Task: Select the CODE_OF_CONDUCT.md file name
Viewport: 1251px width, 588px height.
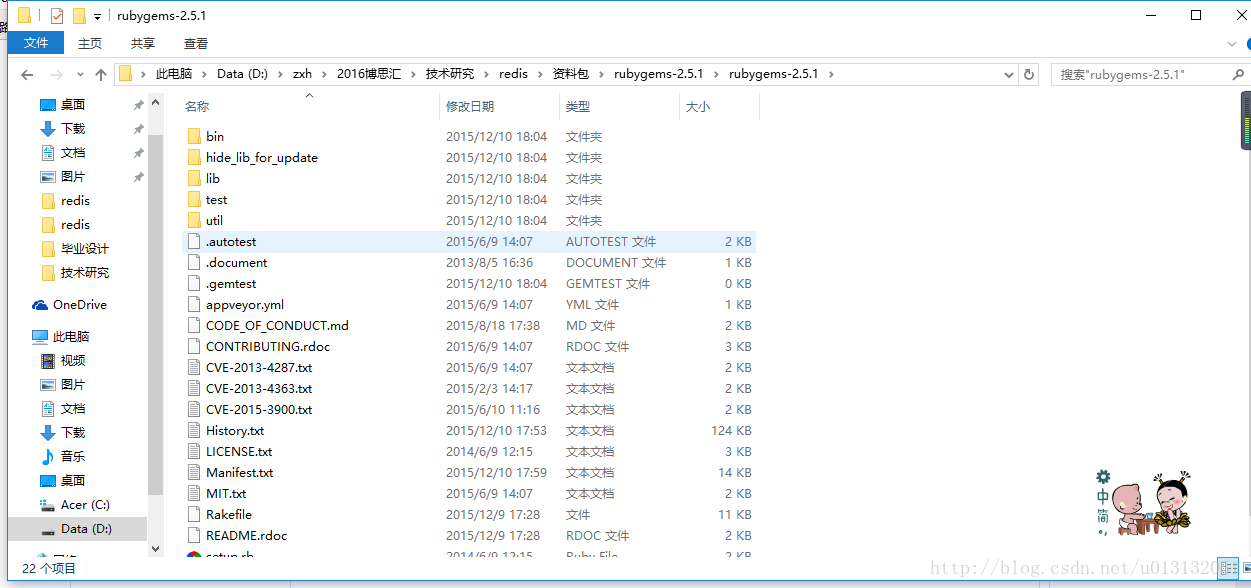Action: [277, 325]
